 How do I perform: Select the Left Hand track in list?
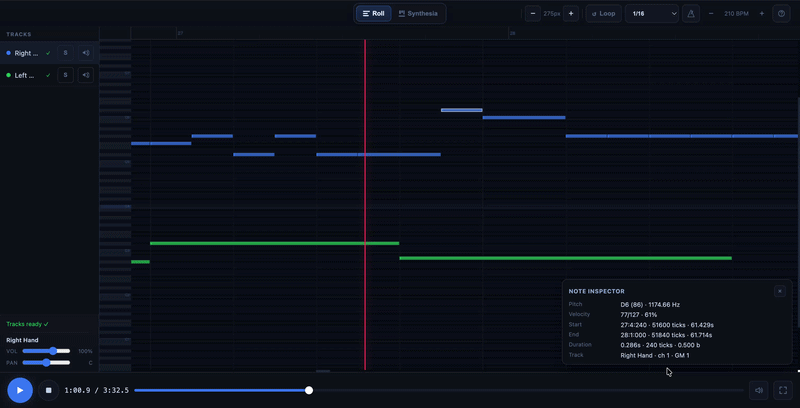[26, 75]
